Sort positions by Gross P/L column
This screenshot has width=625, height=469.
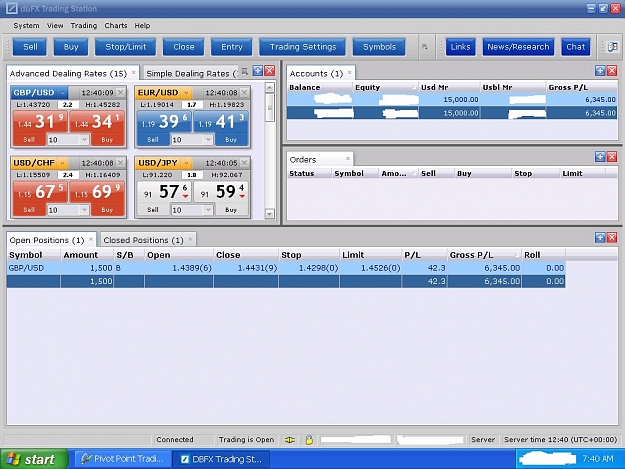click(x=483, y=255)
